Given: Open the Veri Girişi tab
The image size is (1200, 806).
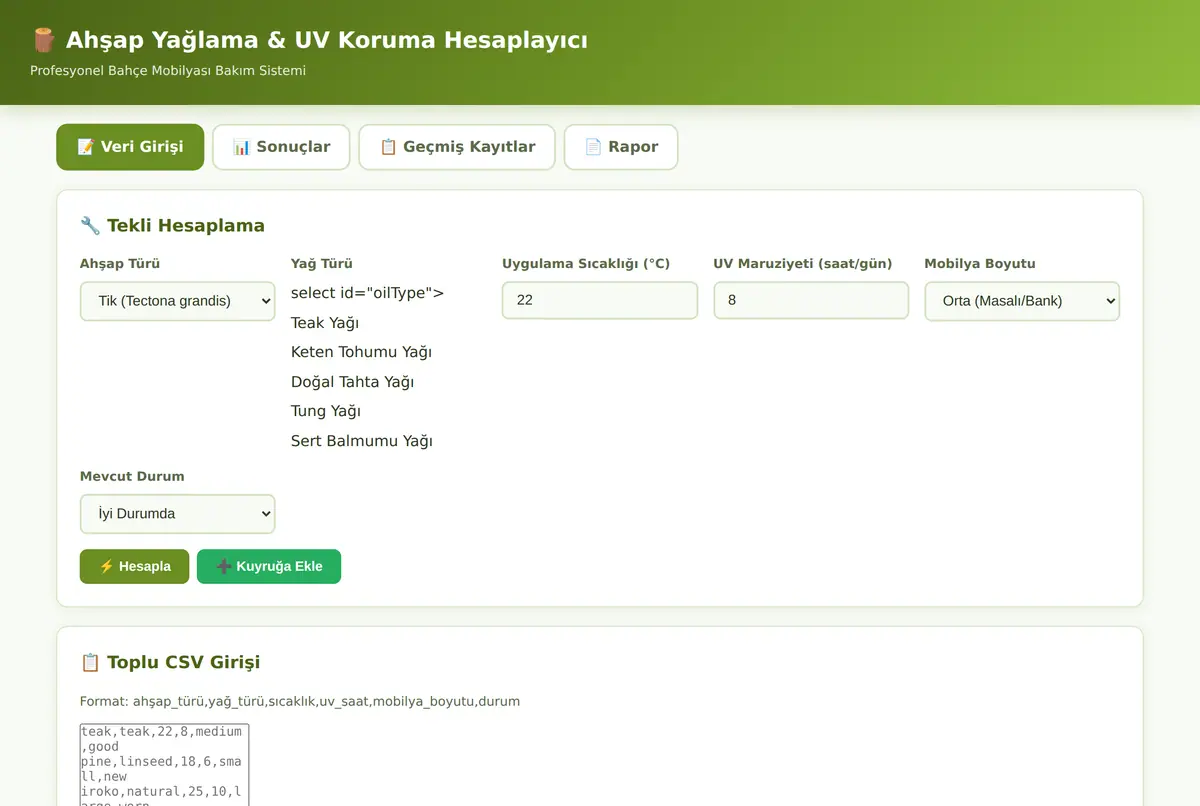Looking at the screenshot, I should pyautogui.click(x=130, y=147).
